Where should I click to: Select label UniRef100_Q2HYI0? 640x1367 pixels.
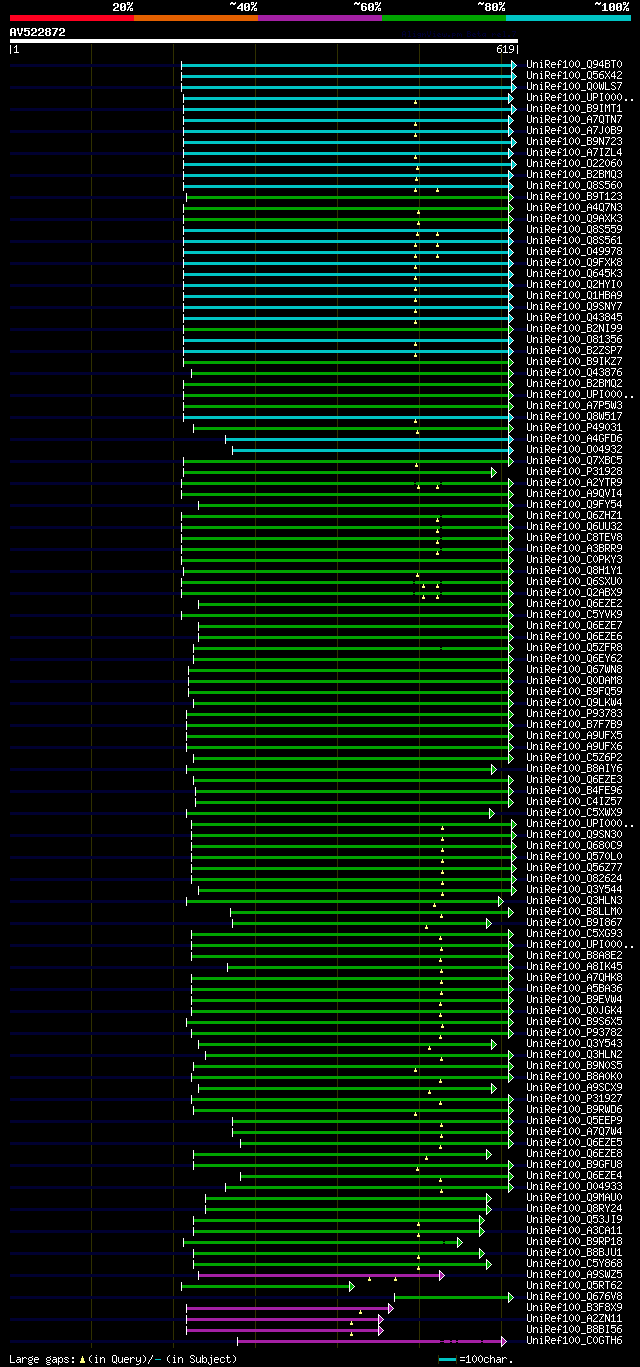[574, 285]
